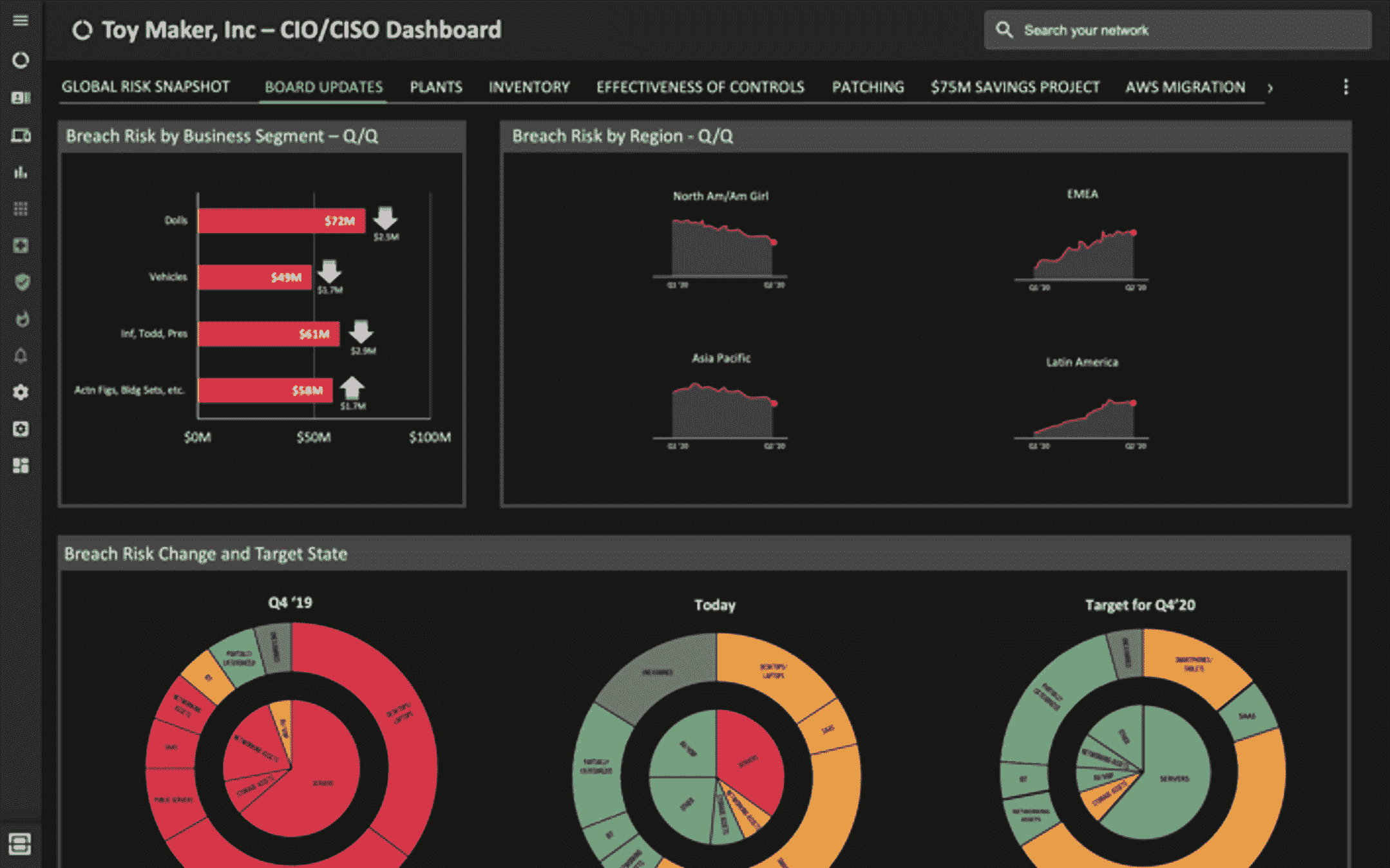The width and height of the screenshot is (1390, 868).
Task: Open the Patching tab
Action: tap(868, 87)
